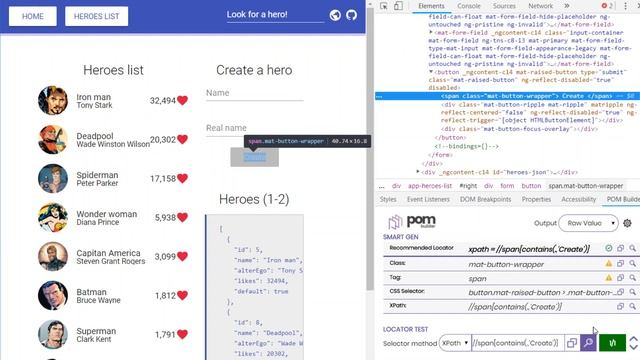Open the Output Raw Value dropdown

pos(588,223)
